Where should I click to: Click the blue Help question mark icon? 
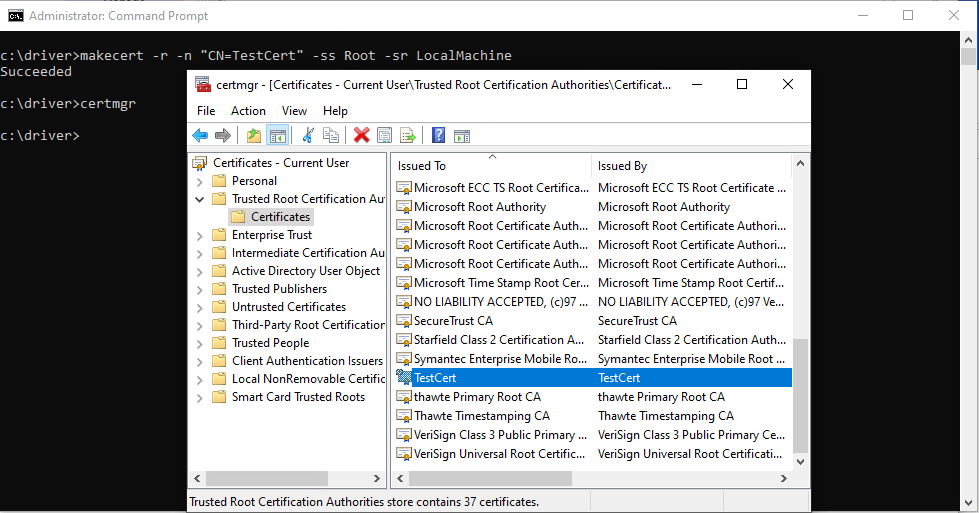[x=438, y=135]
